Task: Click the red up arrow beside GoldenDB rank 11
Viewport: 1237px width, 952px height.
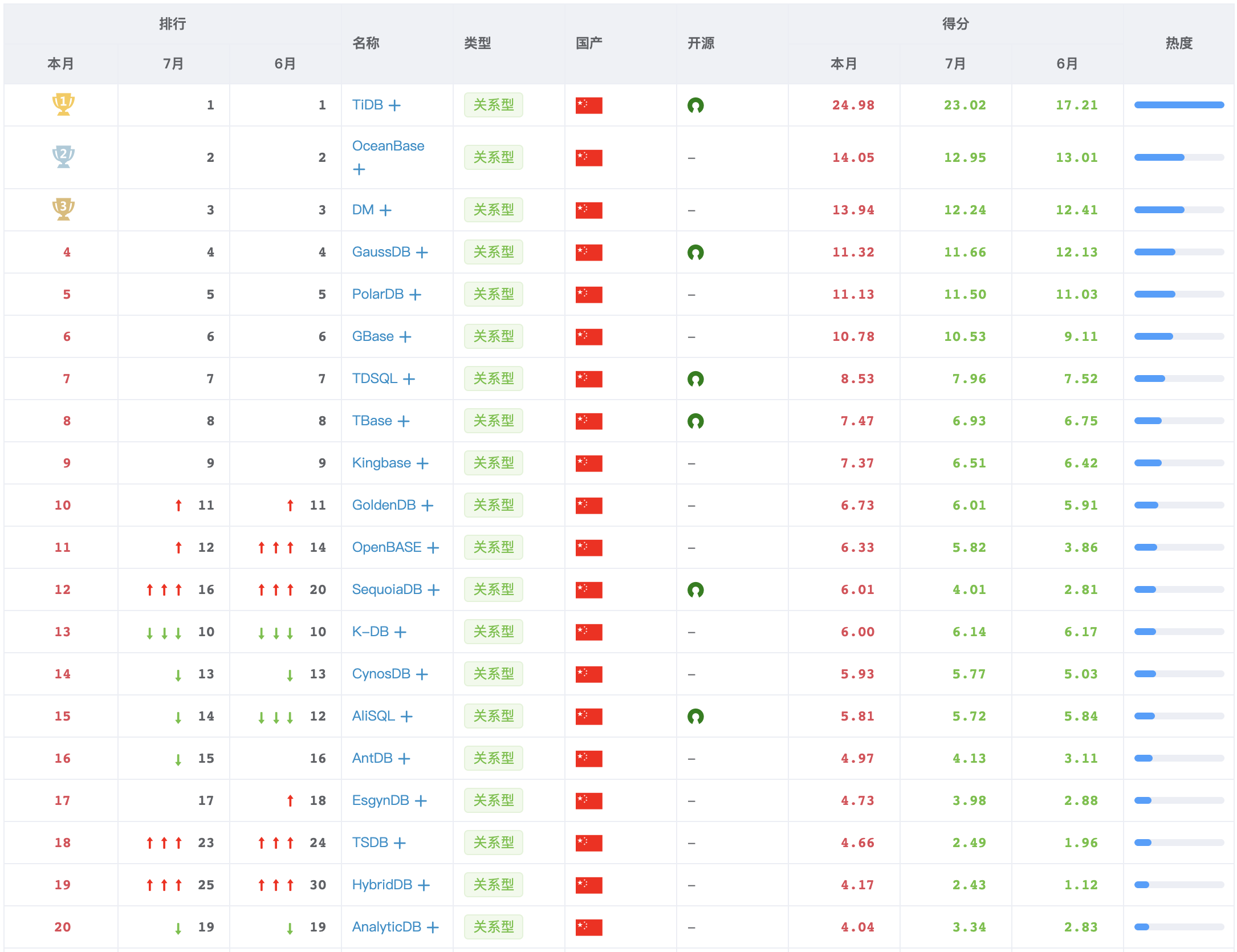Action: 178,505
